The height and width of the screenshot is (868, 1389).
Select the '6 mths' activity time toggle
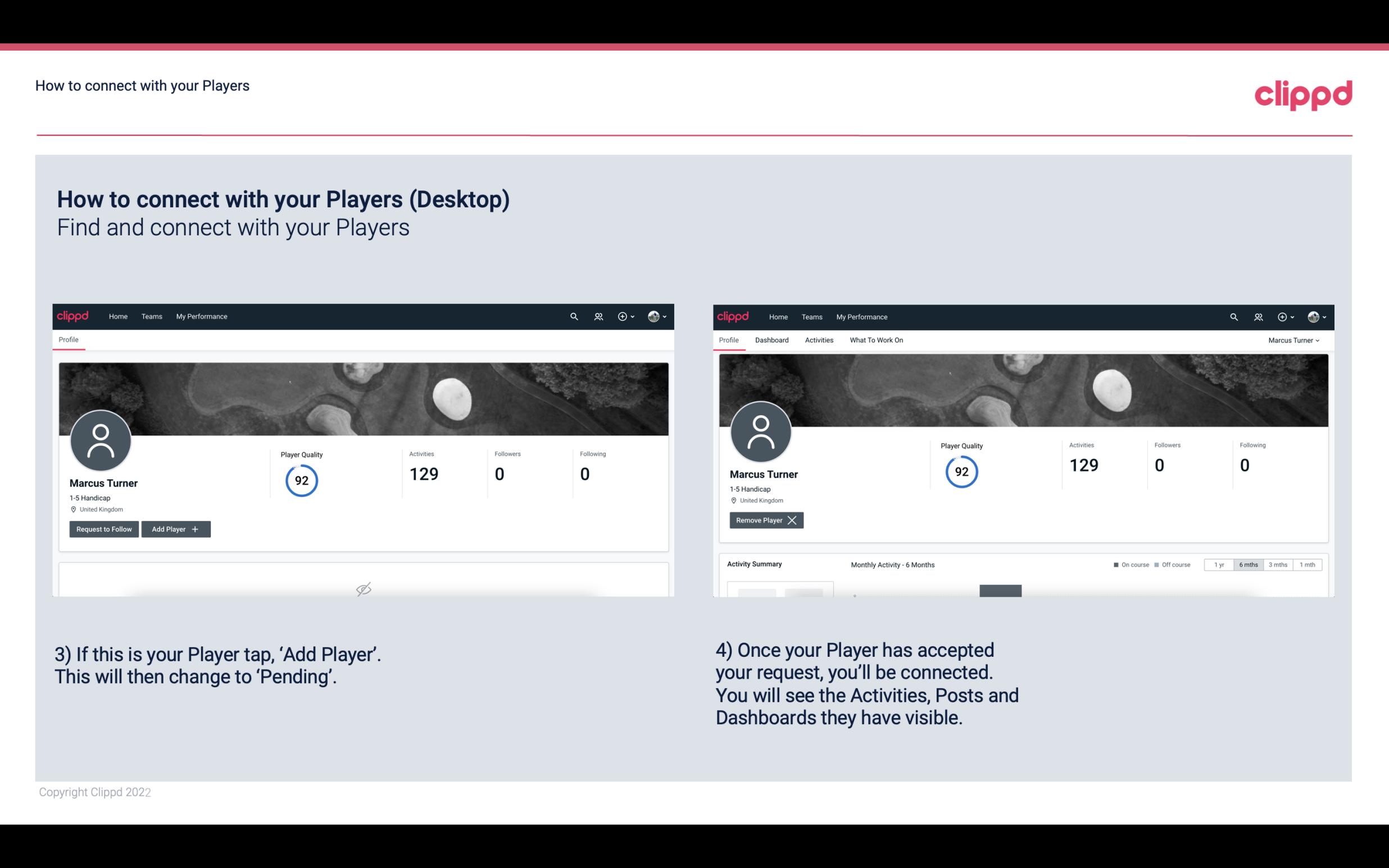point(1247,564)
